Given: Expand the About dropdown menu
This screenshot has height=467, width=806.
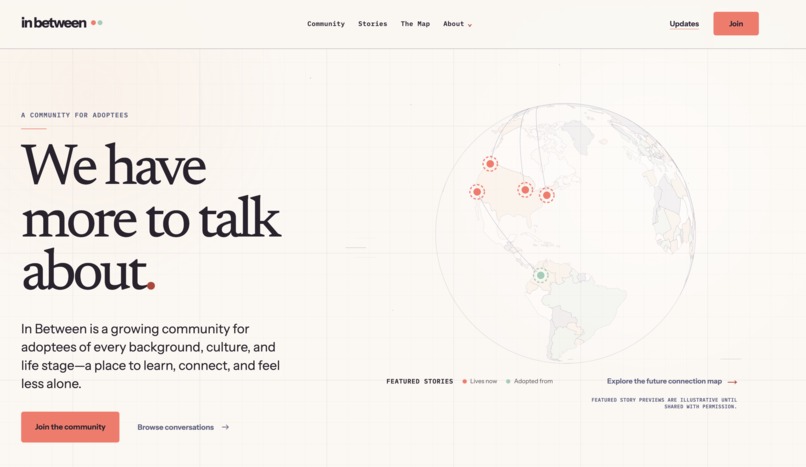Looking at the screenshot, I should pos(457,24).
